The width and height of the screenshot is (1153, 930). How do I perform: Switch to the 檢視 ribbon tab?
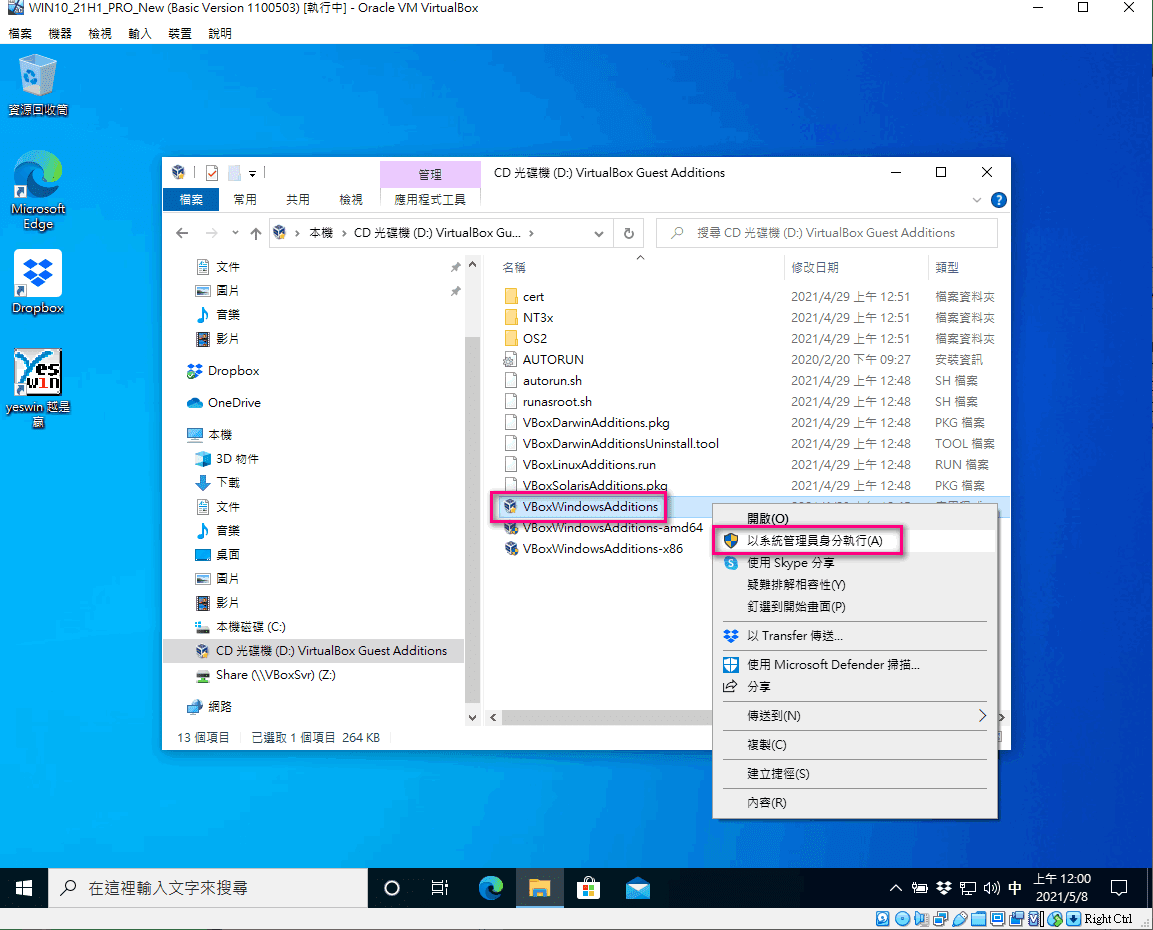[350, 199]
